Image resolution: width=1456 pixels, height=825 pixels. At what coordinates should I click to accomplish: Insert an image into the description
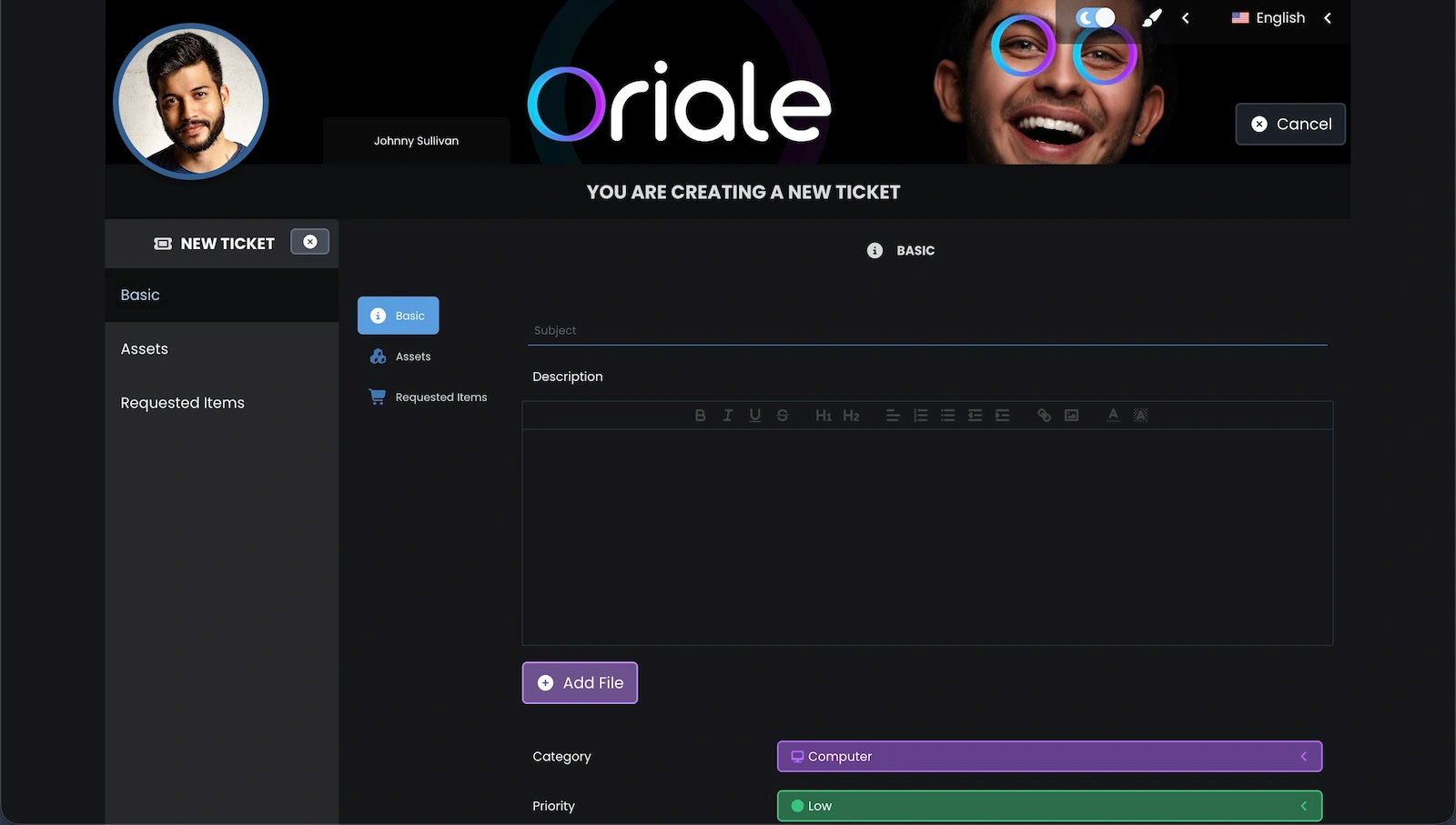[1071, 415]
